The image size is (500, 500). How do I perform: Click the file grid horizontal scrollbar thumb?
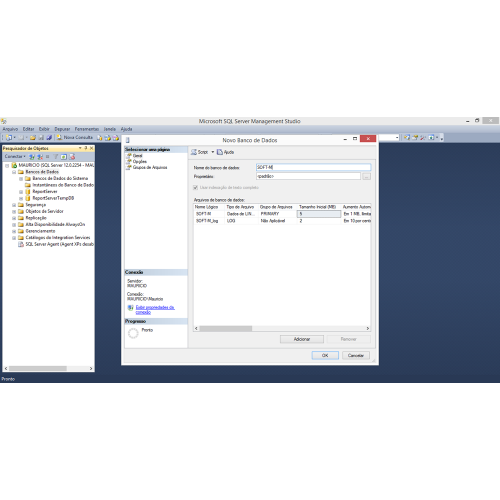click(226, 329)
